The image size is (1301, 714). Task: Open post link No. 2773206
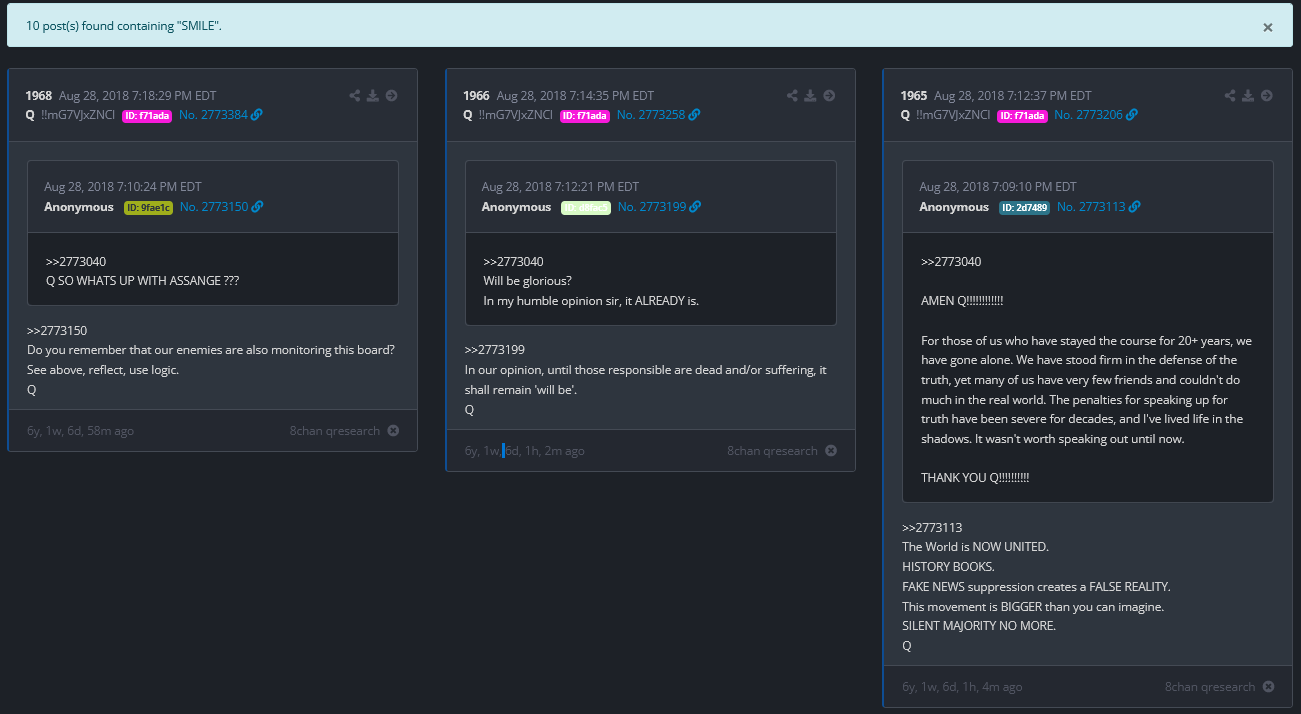[1088, 115]
